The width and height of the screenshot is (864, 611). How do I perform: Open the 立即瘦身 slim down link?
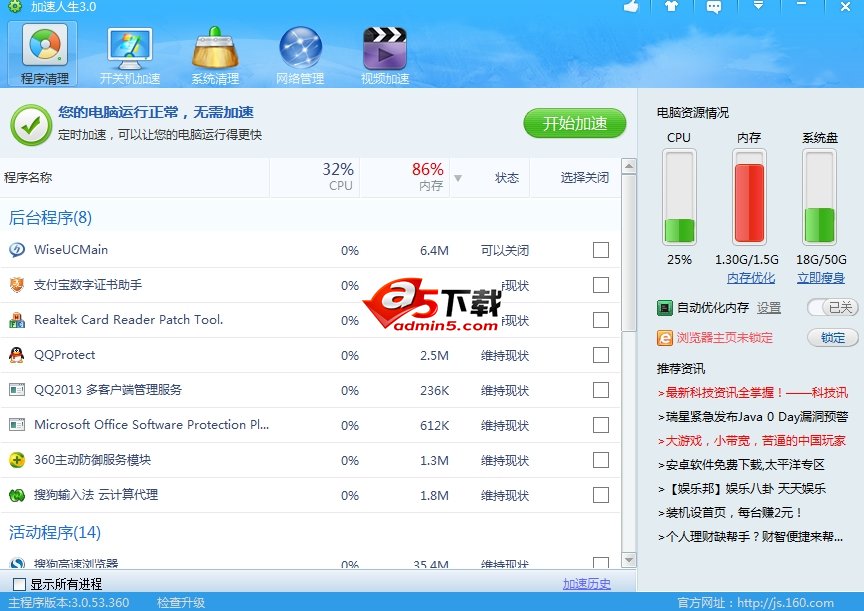pyautogui.click(x=820, y=278)
